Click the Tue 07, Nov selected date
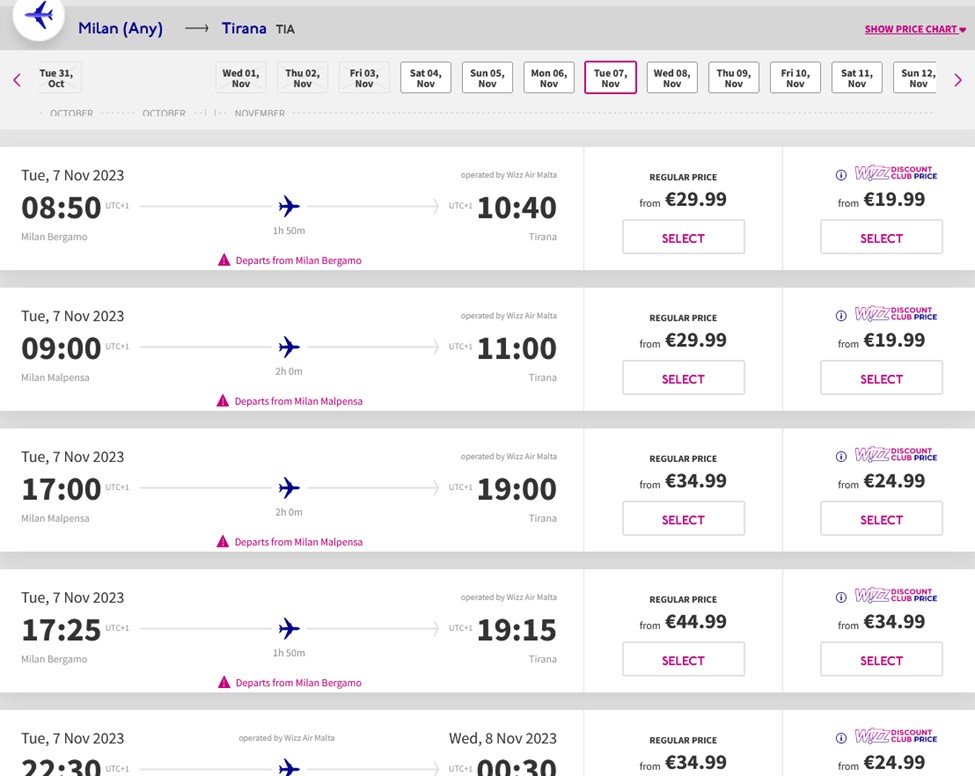Screen dimensions: 975x776 click(x=610, y=78)
